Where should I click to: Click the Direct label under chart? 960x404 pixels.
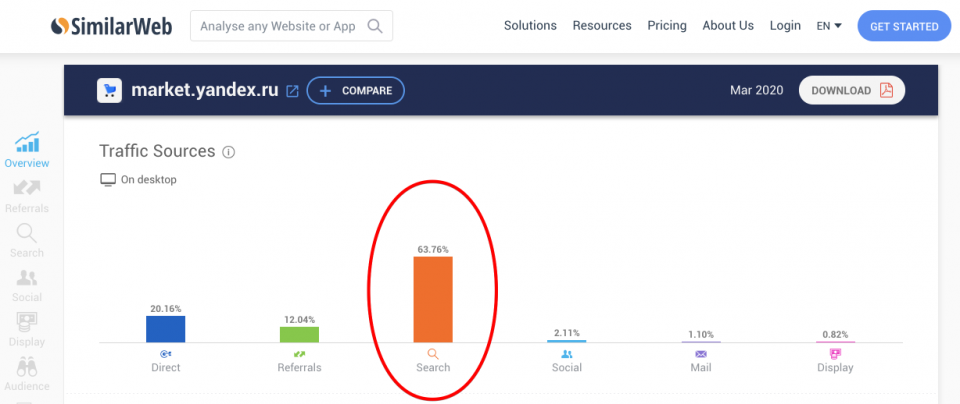click(x=165, y=368)
